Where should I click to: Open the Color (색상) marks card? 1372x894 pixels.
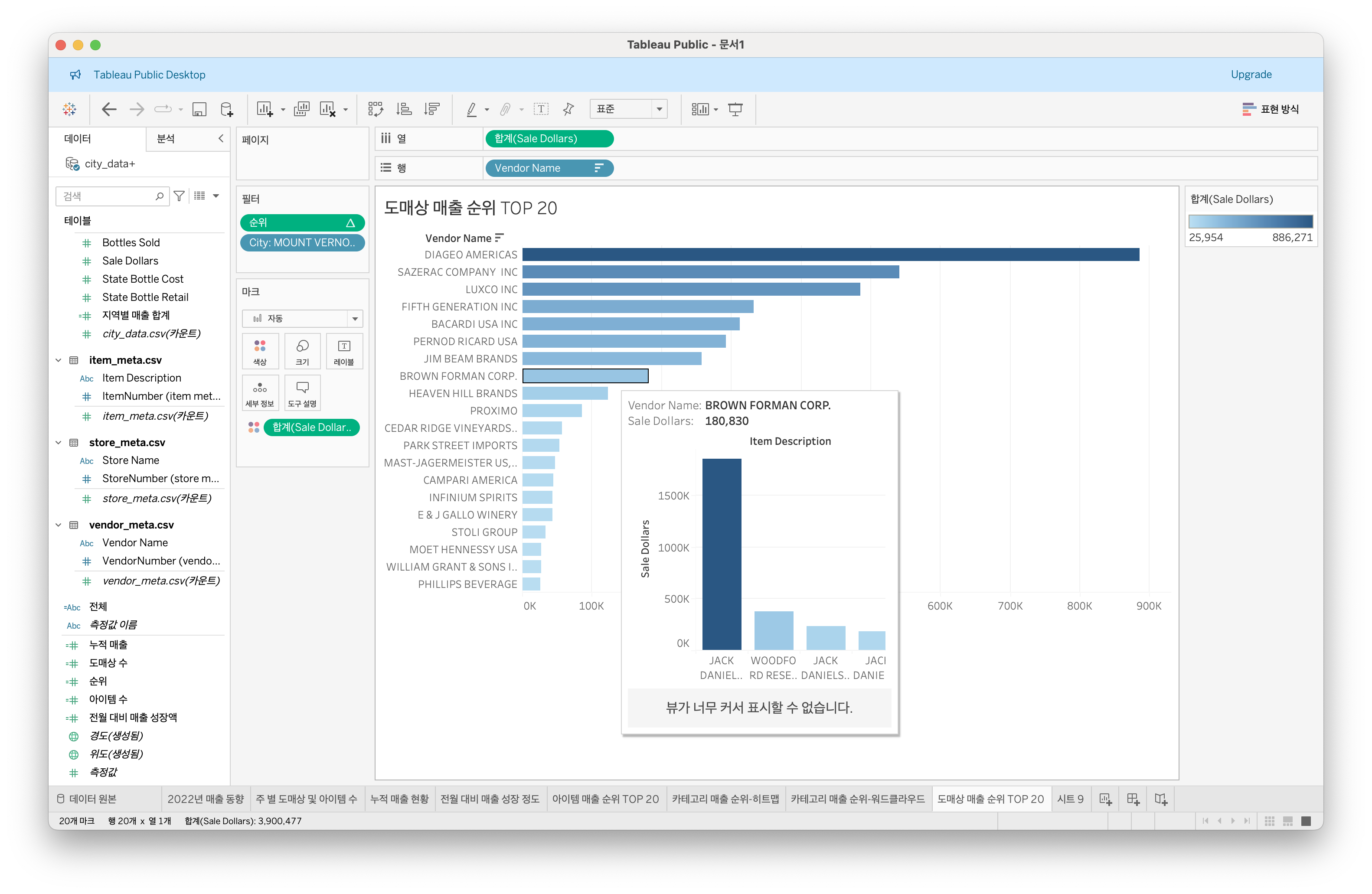tap(260, 350)
